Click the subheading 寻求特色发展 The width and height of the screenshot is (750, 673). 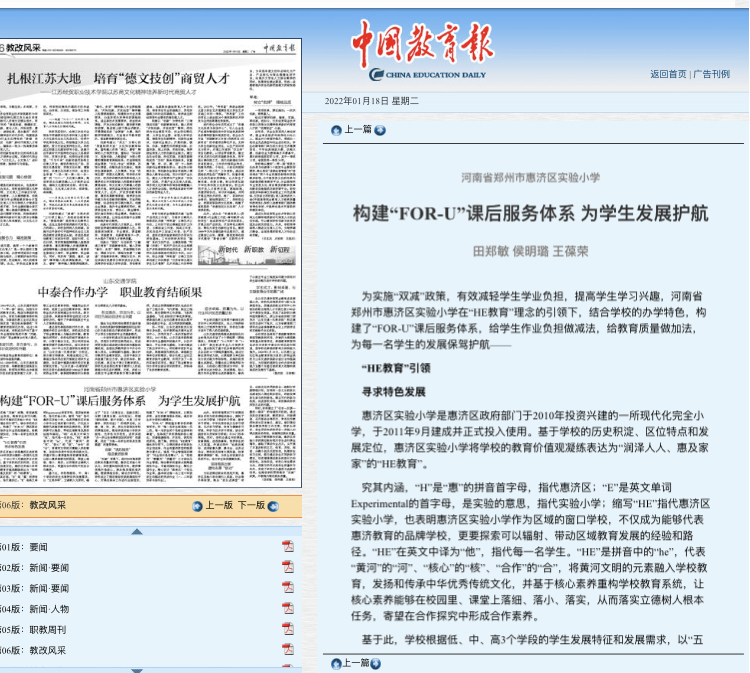[x=394, y=392]
